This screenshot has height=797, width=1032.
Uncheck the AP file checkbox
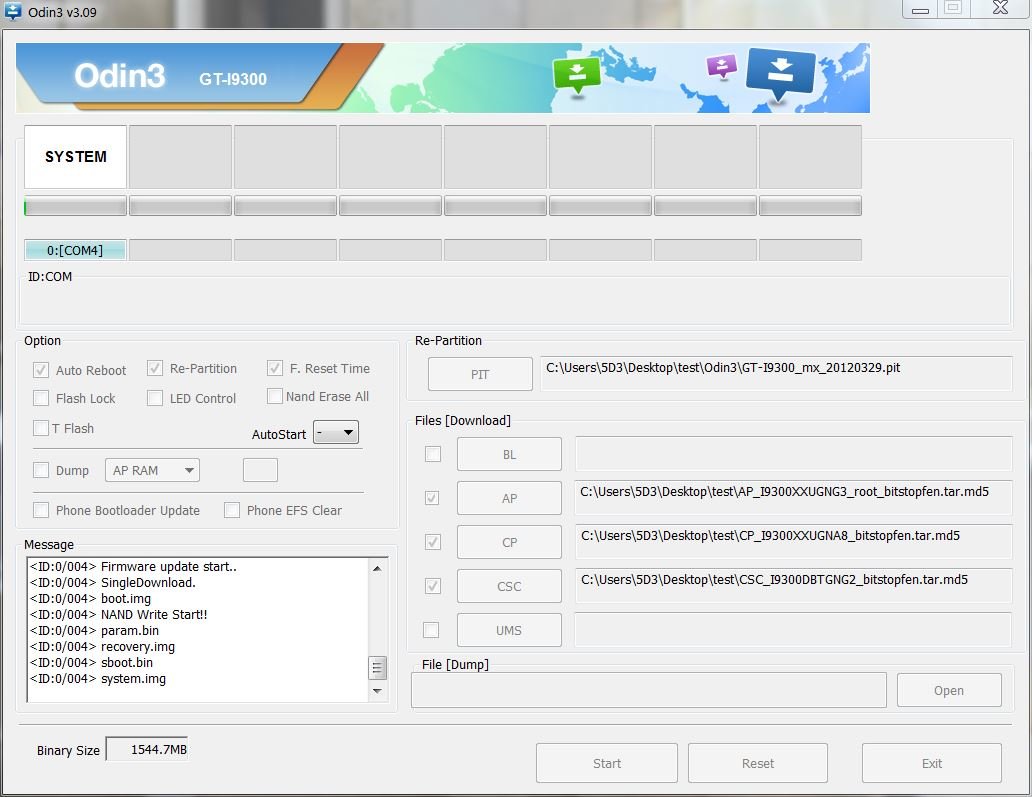point(432,498)
